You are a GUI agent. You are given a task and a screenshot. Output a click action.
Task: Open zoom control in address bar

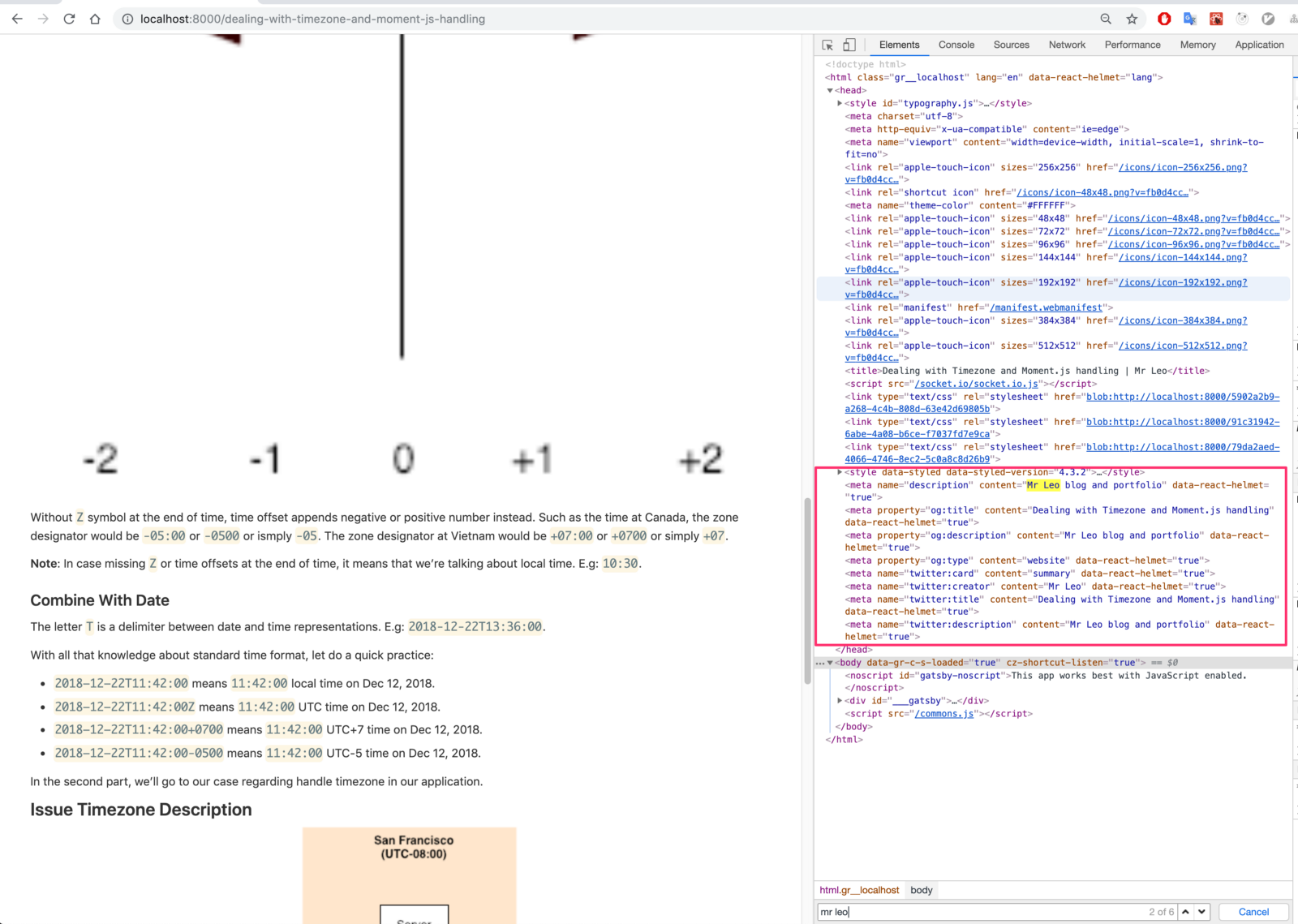click(1106, 19)
